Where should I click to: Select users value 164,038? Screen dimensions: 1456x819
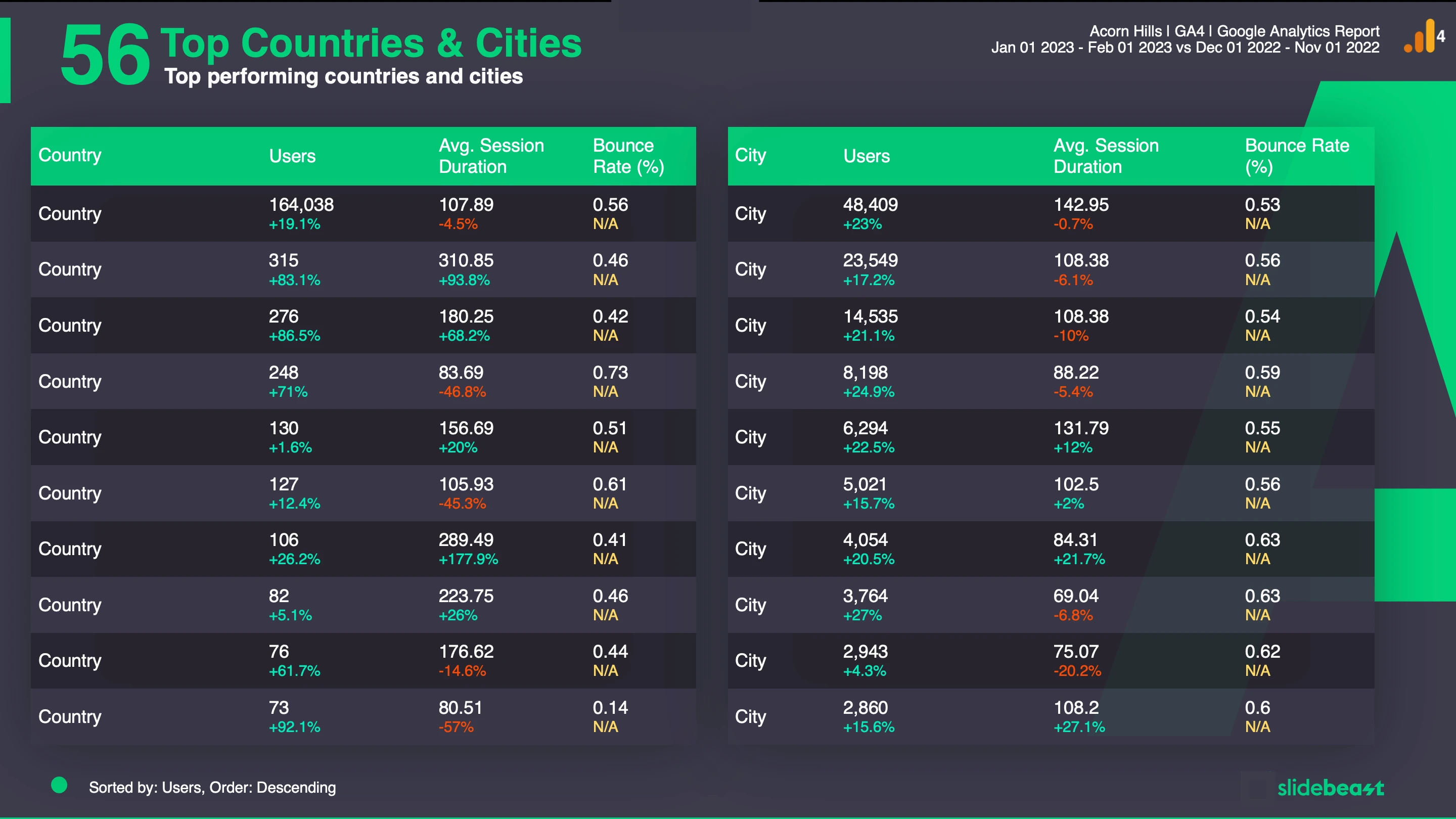301,205
